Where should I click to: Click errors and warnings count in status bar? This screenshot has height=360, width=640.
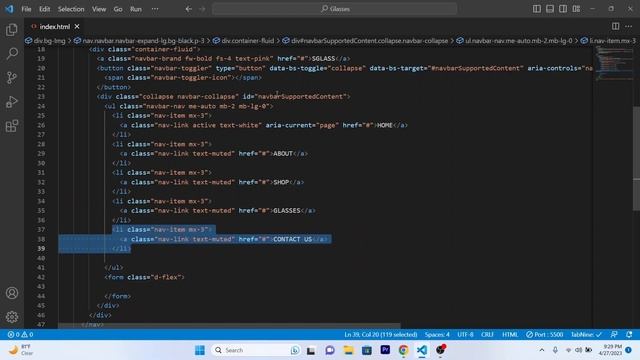[20, 334]
